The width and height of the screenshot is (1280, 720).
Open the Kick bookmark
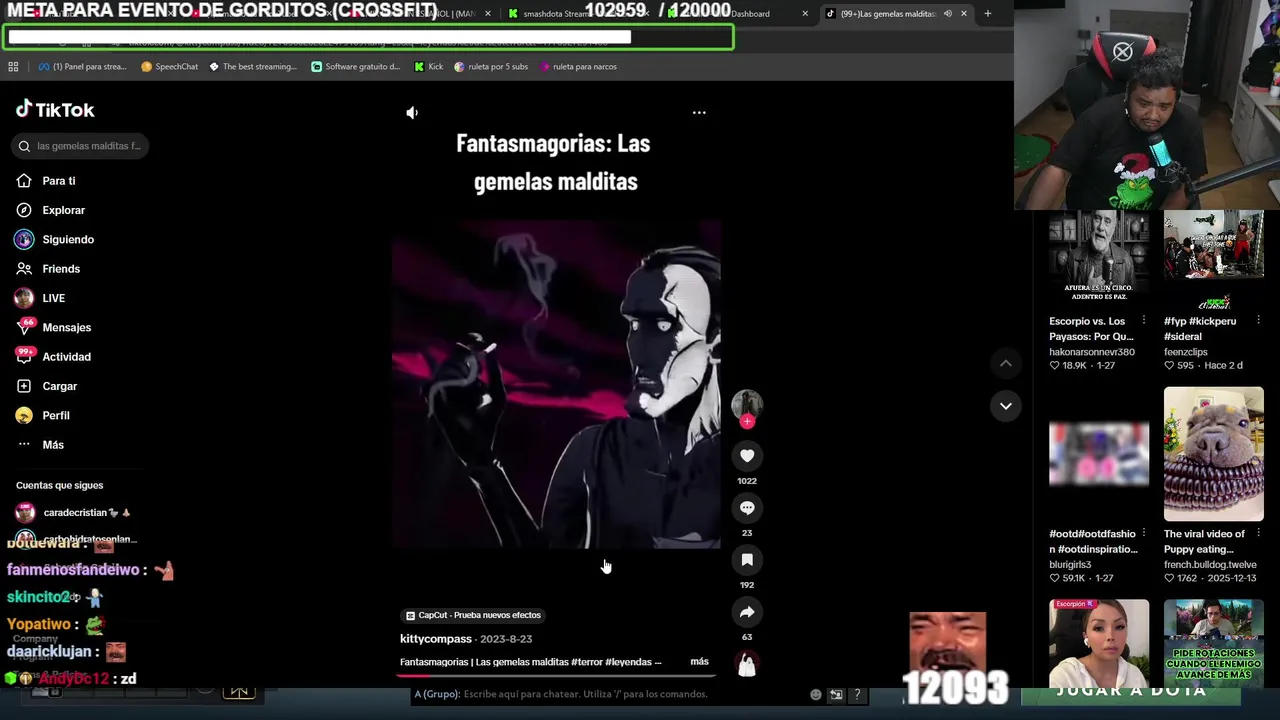tap(429, 67)
